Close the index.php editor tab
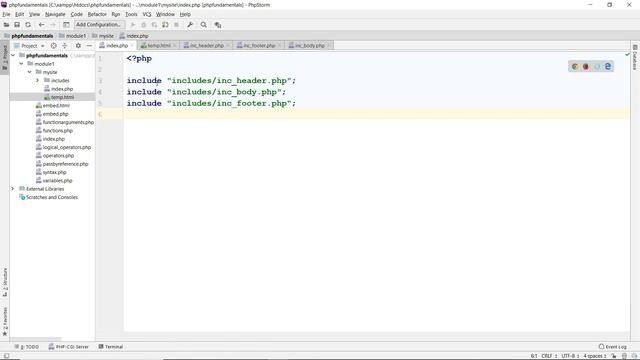Screen dimensions: 640x360 click(x=132, y=46)
